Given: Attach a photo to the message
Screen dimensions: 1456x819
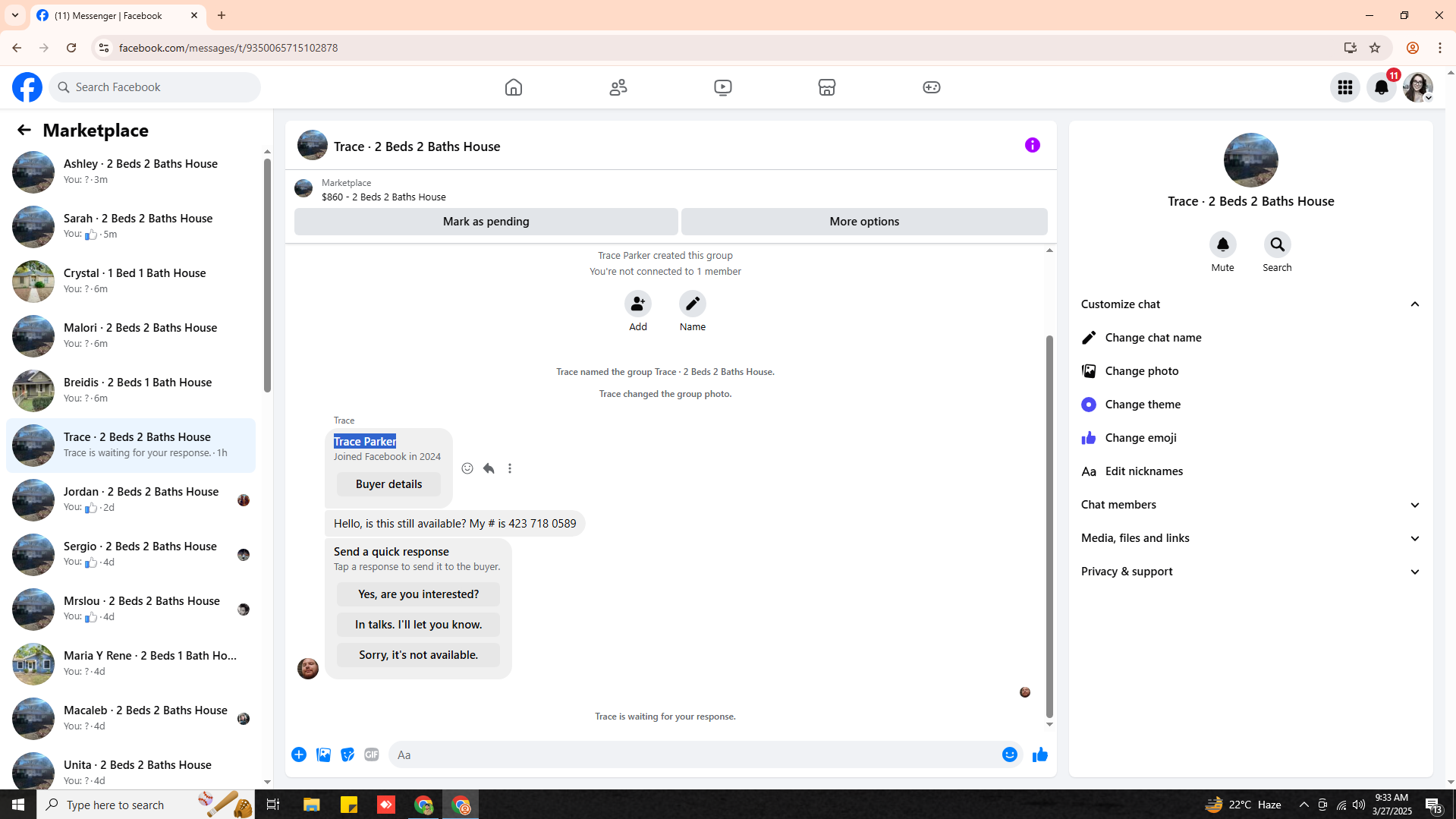Looking at the screenshot, I should (x=323, y=754).
